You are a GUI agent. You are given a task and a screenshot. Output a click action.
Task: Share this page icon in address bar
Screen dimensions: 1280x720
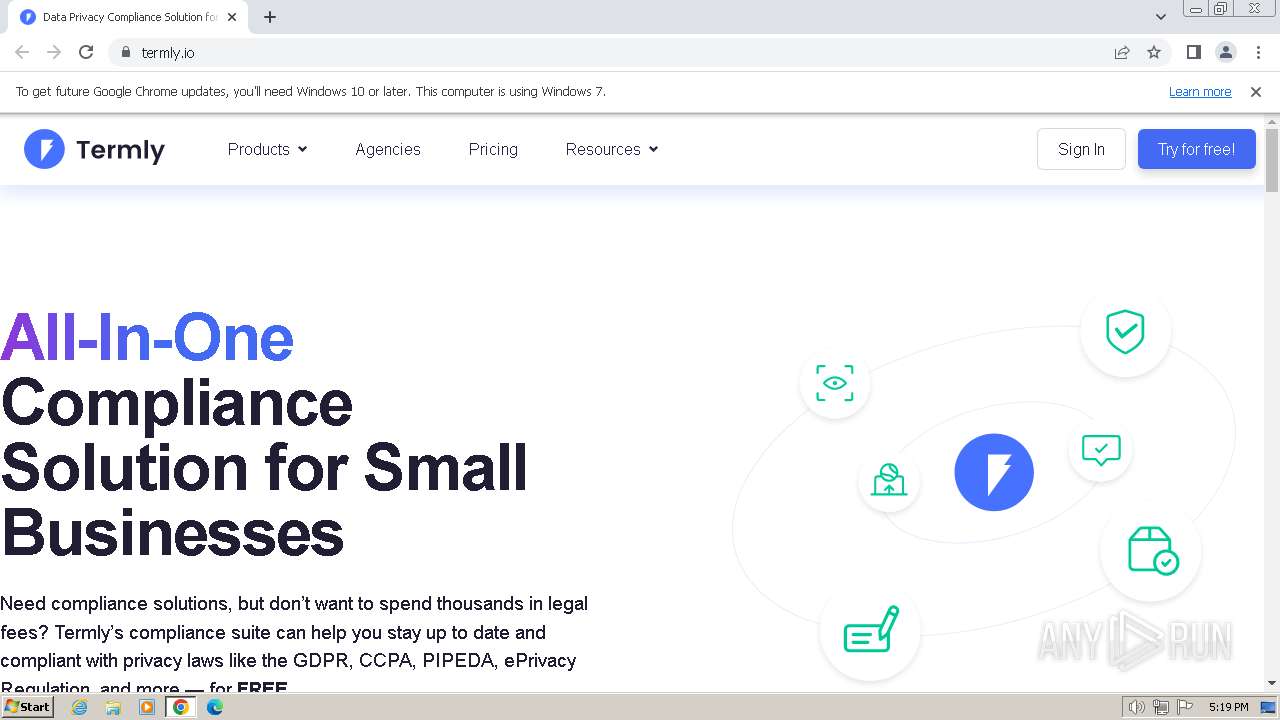tap(1122, 52)
